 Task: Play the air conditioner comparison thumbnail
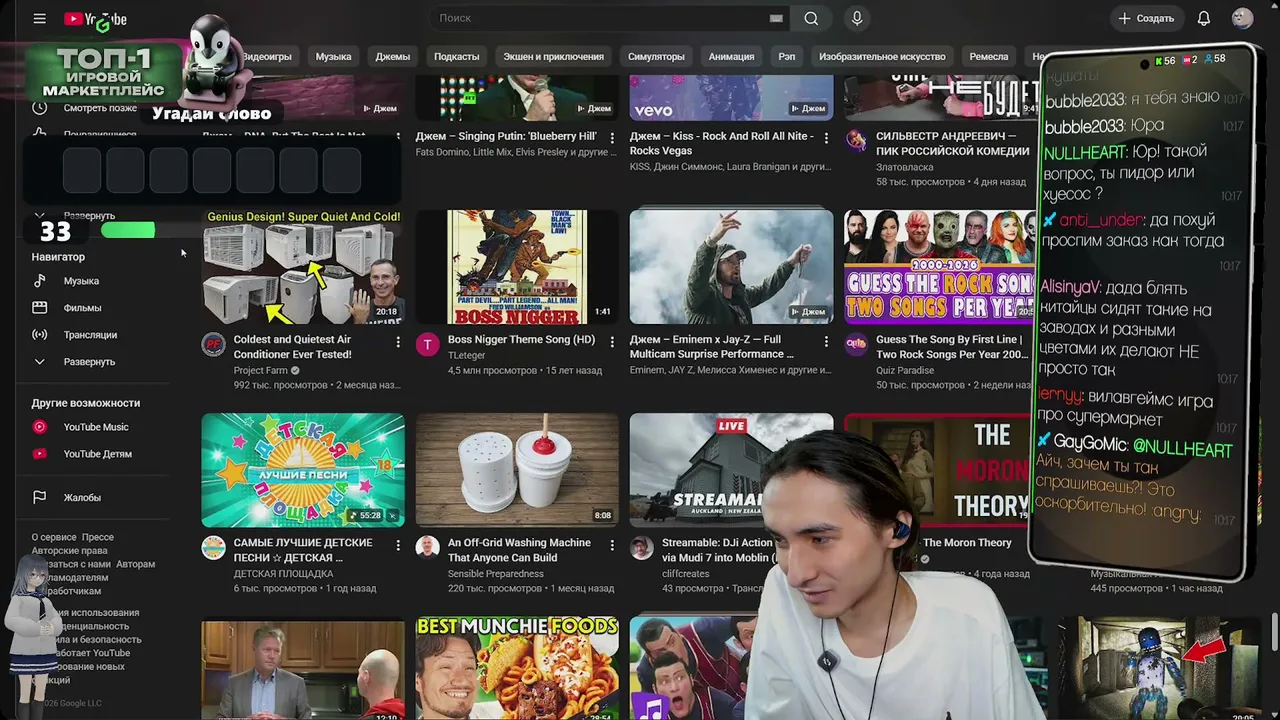click(303, 267)
